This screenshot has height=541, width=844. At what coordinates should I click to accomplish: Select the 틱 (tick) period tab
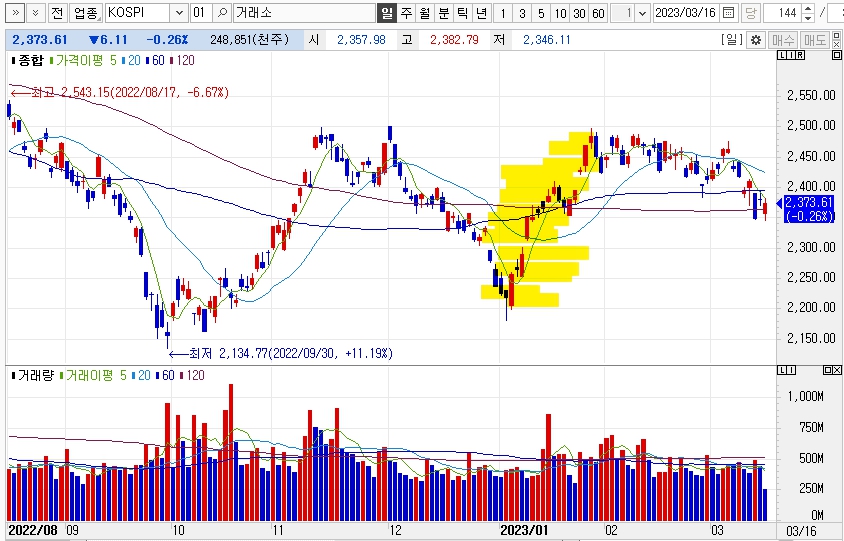click(x=462, y=13)
